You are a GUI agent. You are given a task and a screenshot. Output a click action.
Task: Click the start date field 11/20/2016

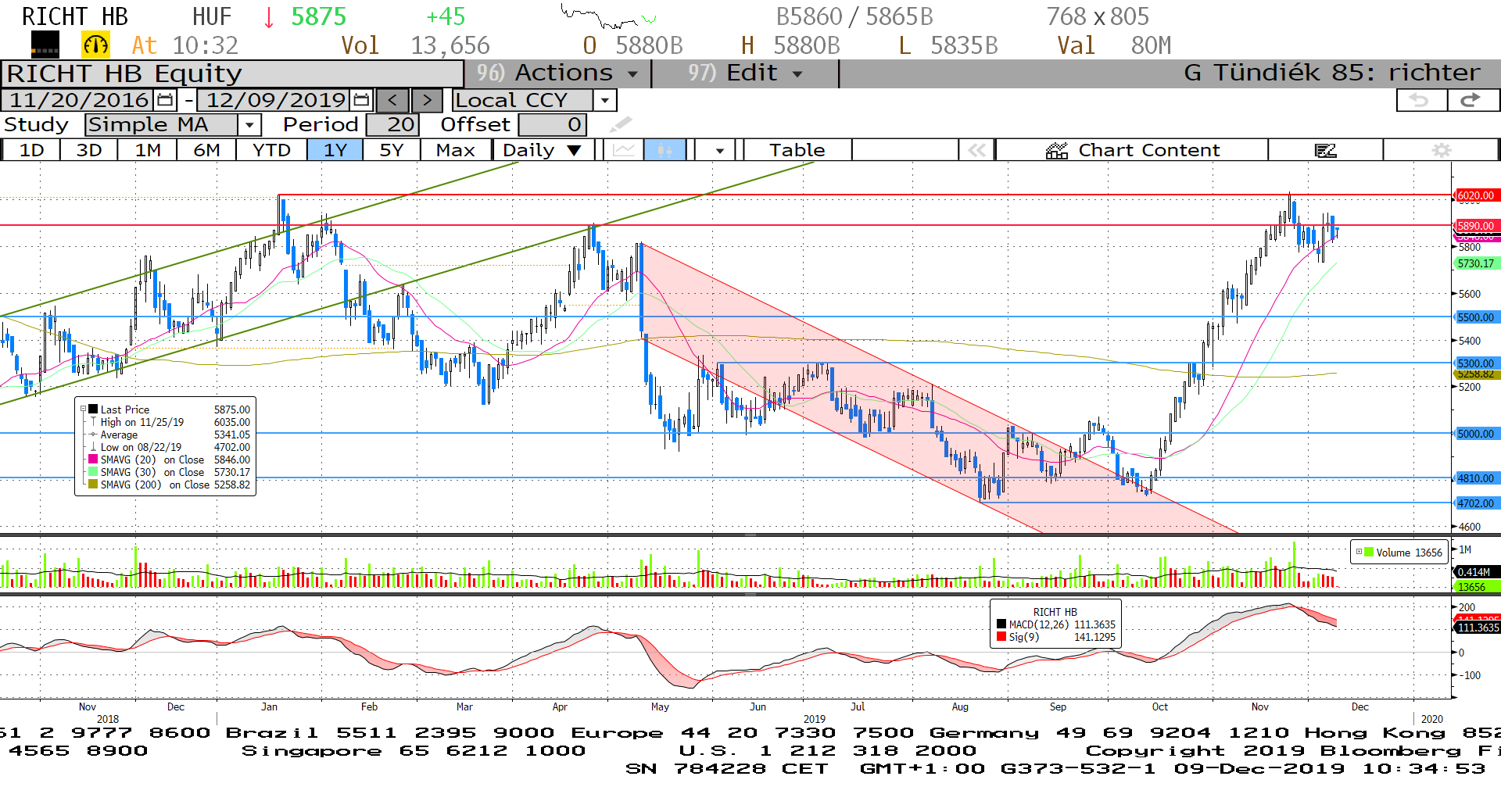[79, 100]
